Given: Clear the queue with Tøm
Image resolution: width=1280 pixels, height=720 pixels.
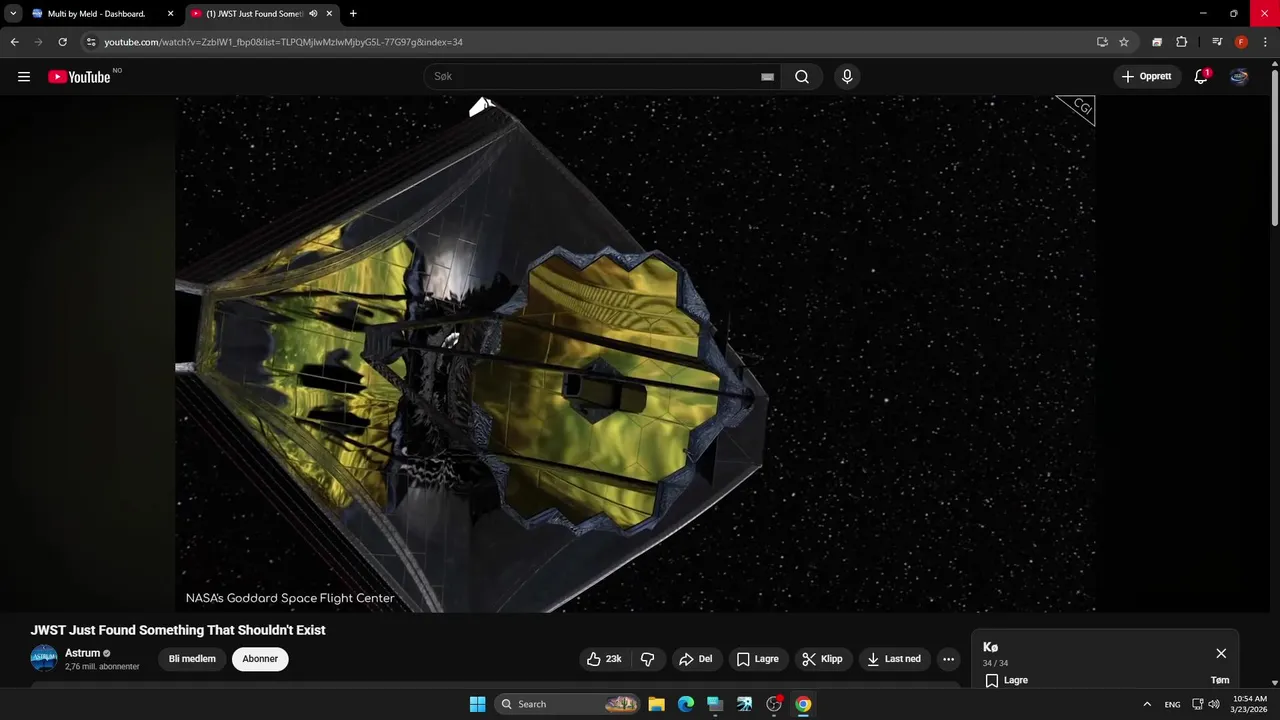Looking at the screenshot, I should (x=1220, y=680).
